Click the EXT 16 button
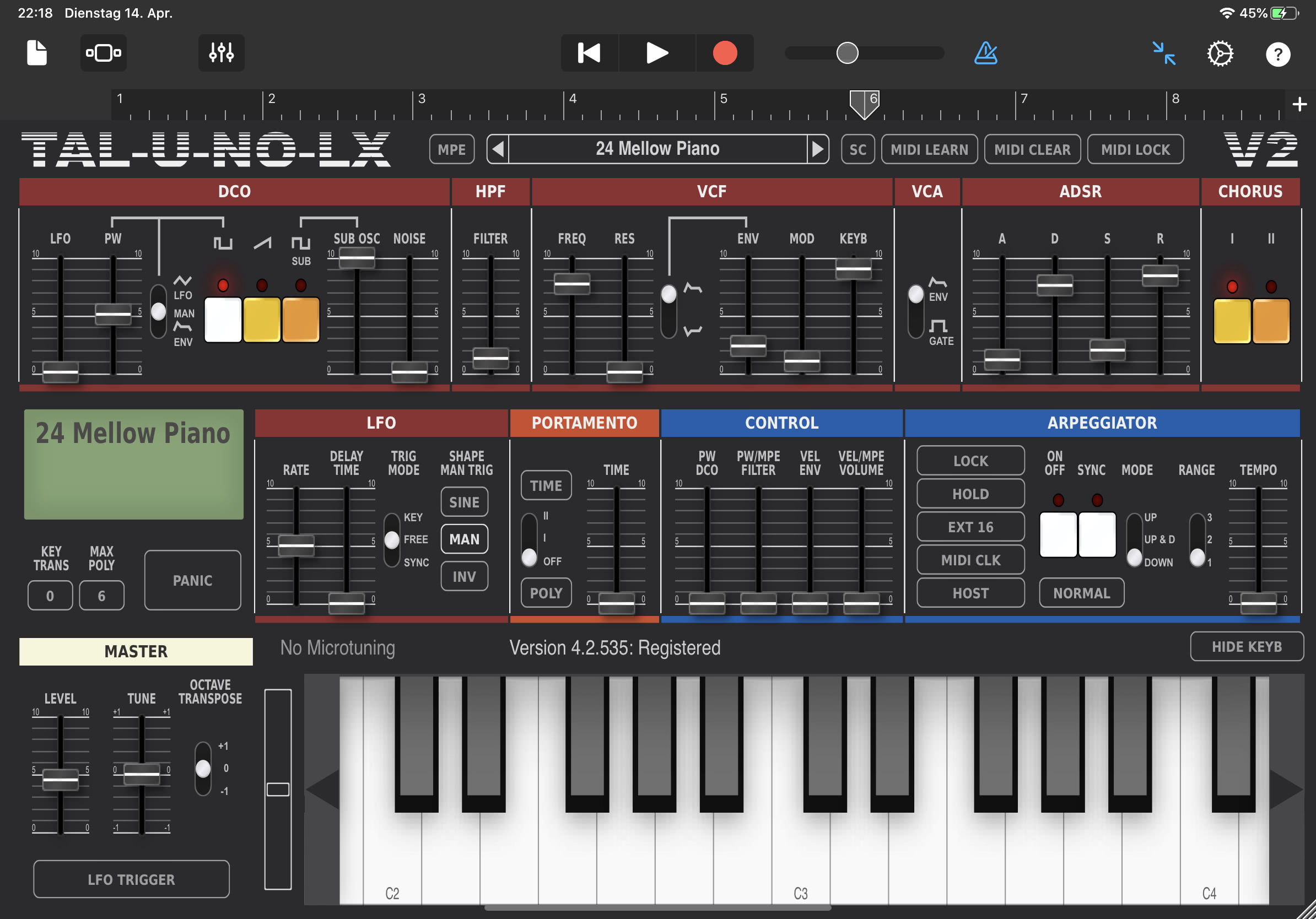 (x=970, y=527)
